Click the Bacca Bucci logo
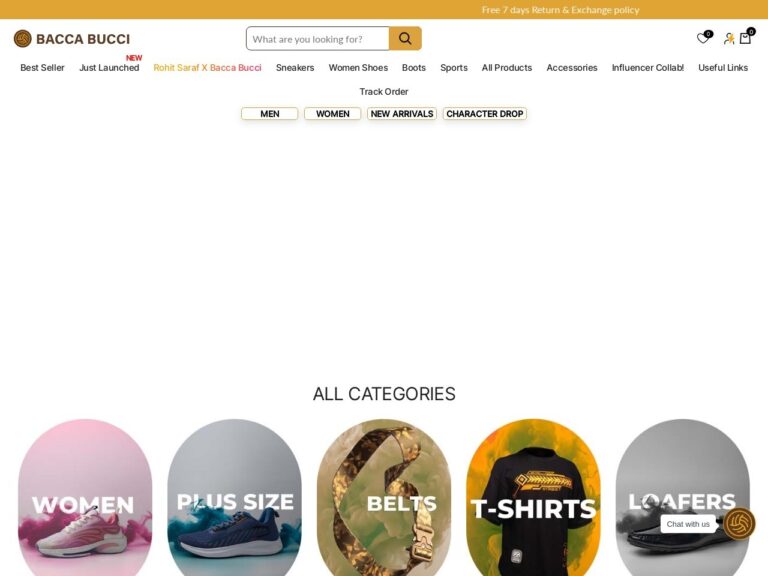 tap(72, 39)
